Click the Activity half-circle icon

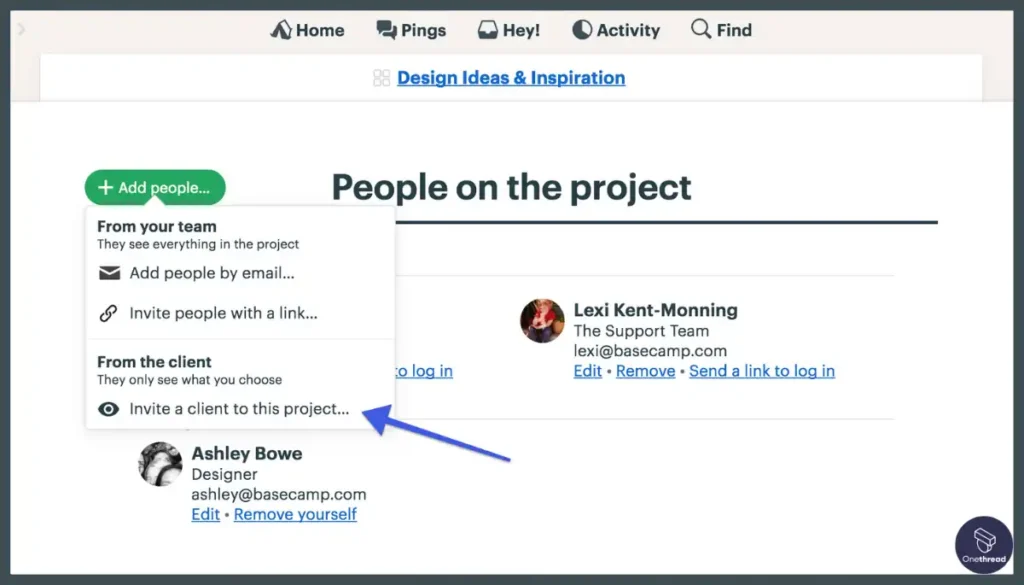tap(582, 30)
